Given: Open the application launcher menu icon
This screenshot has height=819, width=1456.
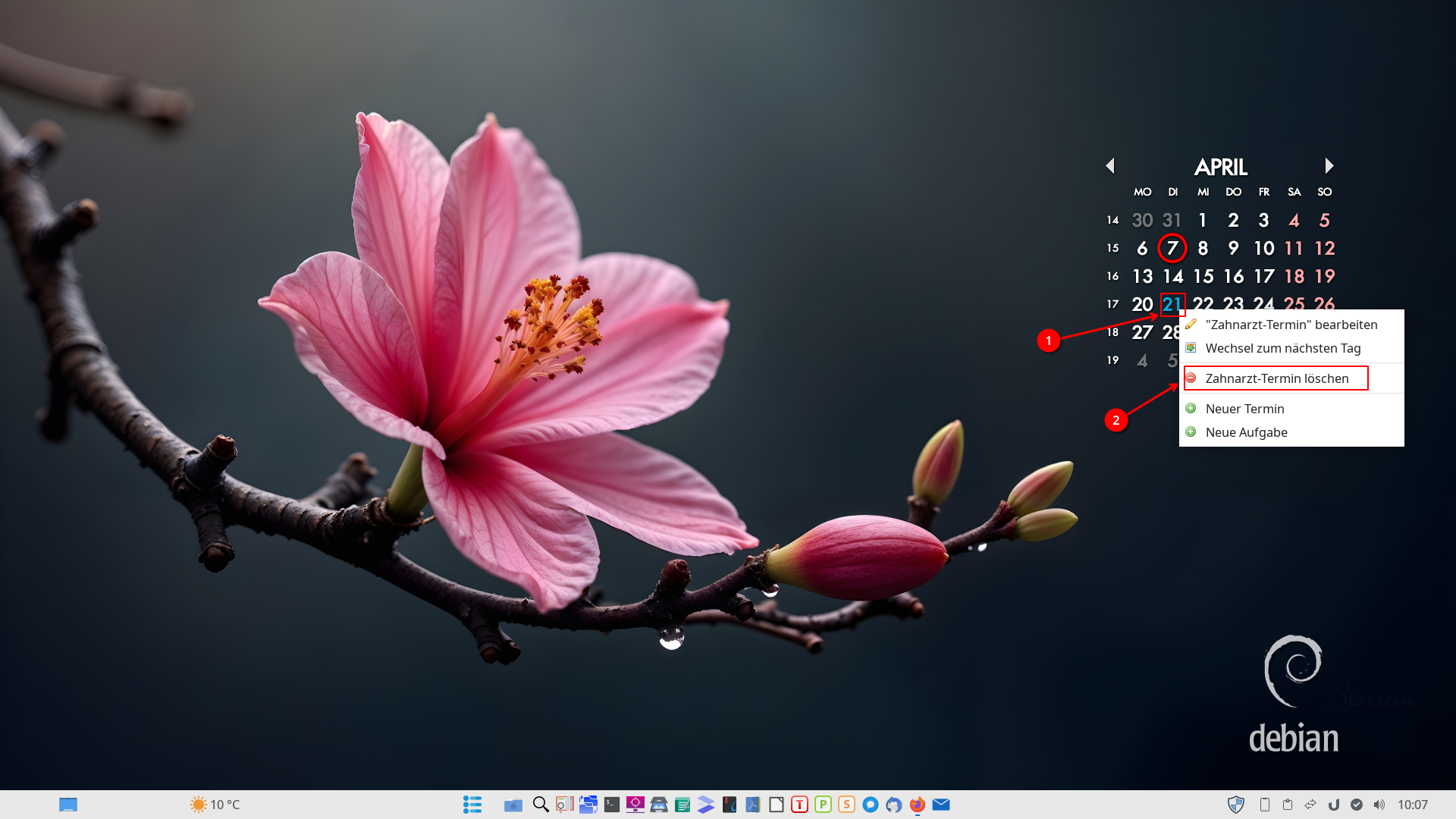Looking at the screenshot, I should pos(472,805).
